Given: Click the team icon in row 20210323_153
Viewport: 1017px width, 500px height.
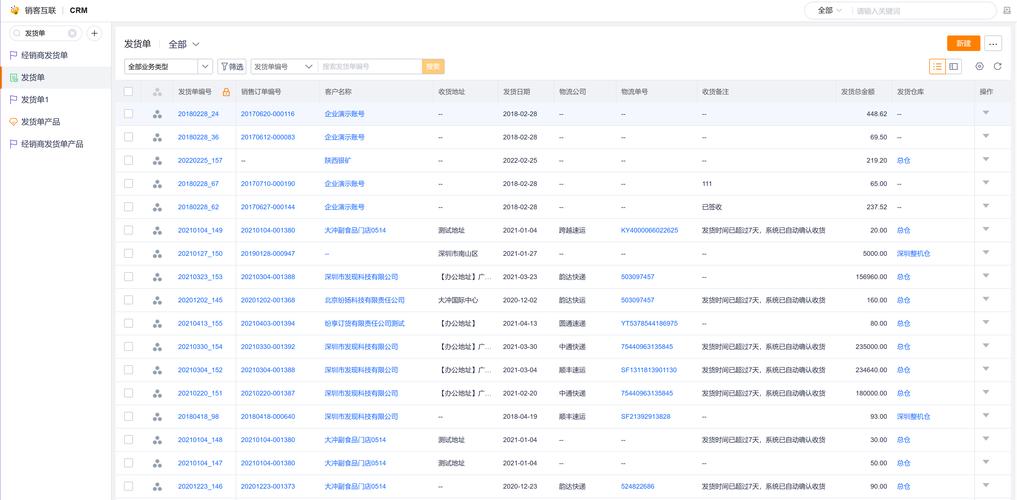Looking at the screenshot, I should 157,277.
